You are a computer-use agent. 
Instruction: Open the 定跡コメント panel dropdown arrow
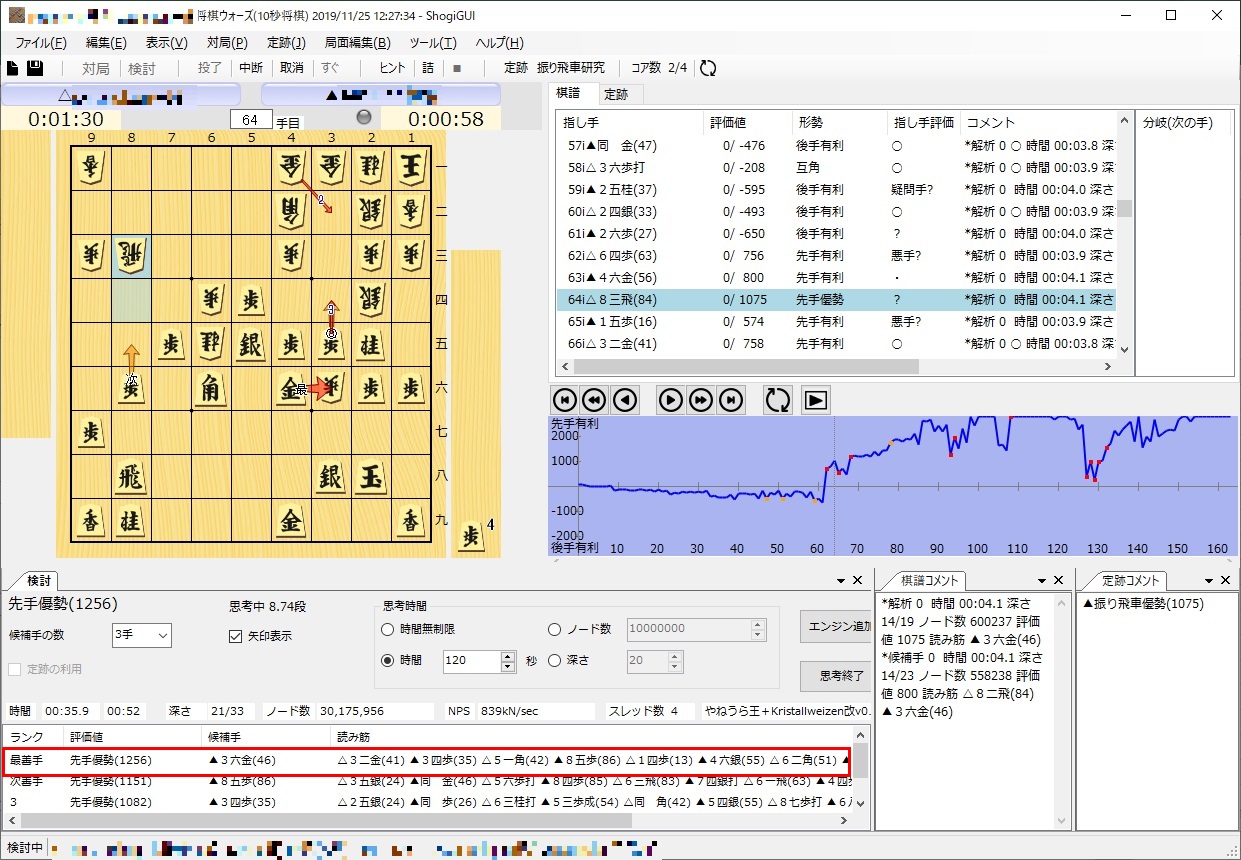pos(1208,580)
